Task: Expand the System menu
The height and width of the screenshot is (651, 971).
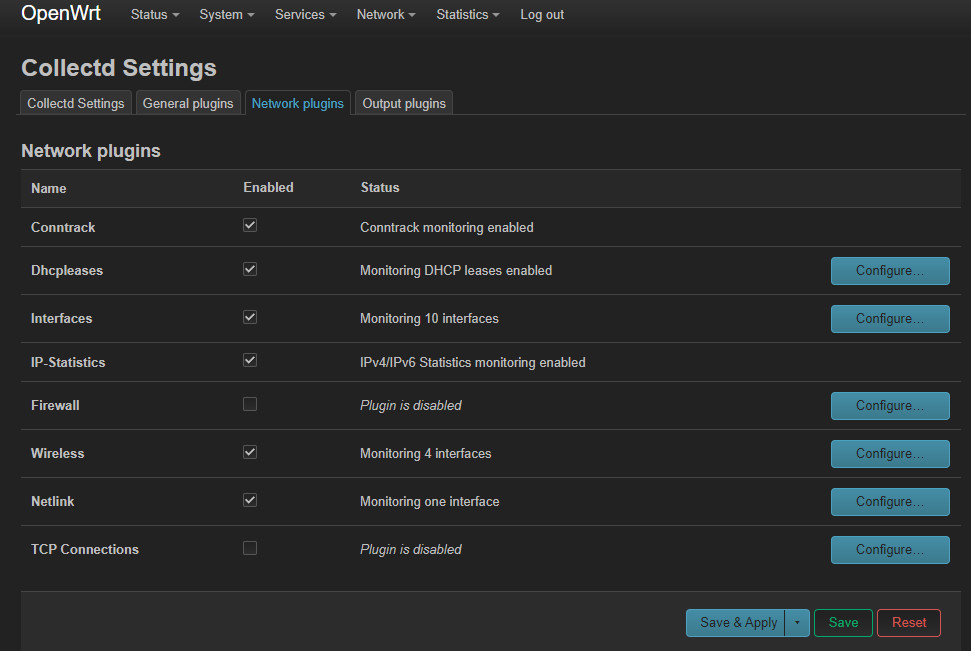Action: tap(226, 15)
